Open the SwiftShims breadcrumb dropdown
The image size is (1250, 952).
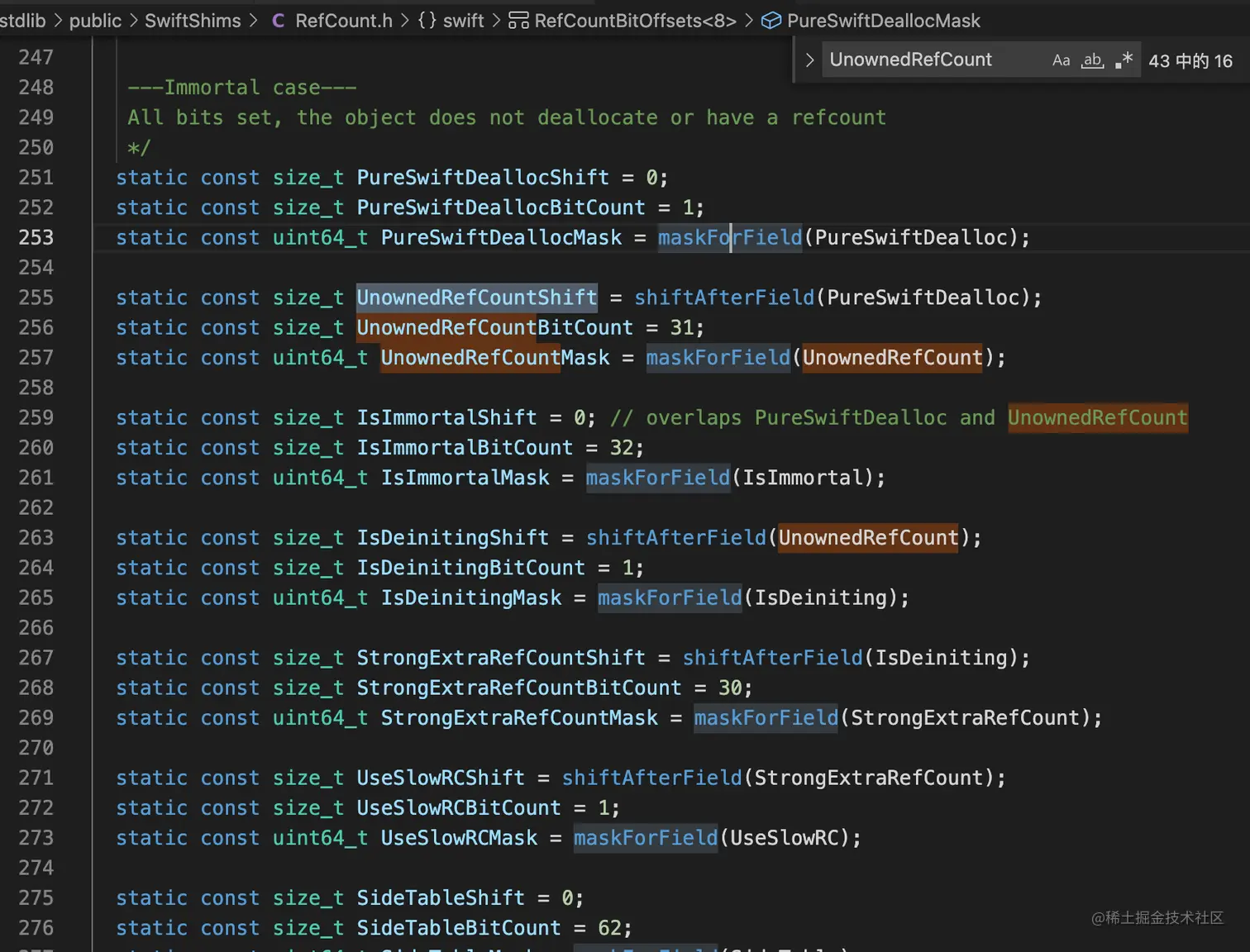pos(192,21)
